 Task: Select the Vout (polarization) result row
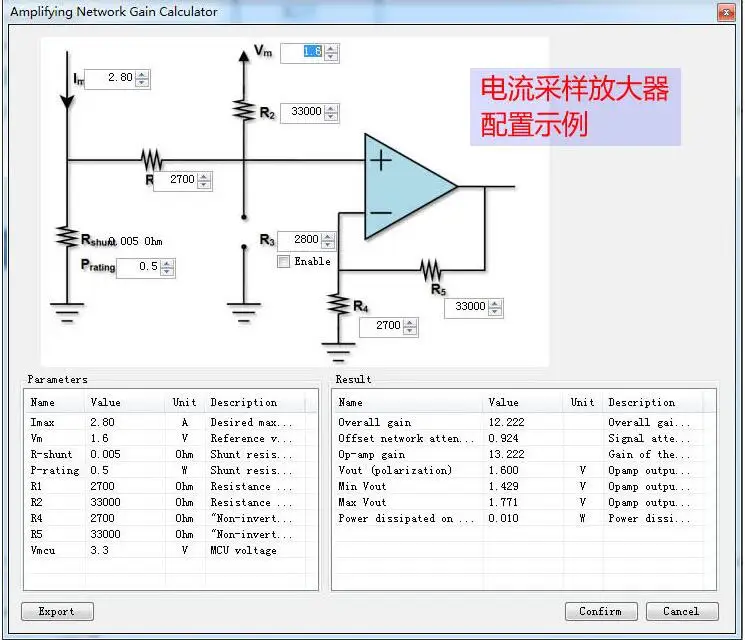524,470
